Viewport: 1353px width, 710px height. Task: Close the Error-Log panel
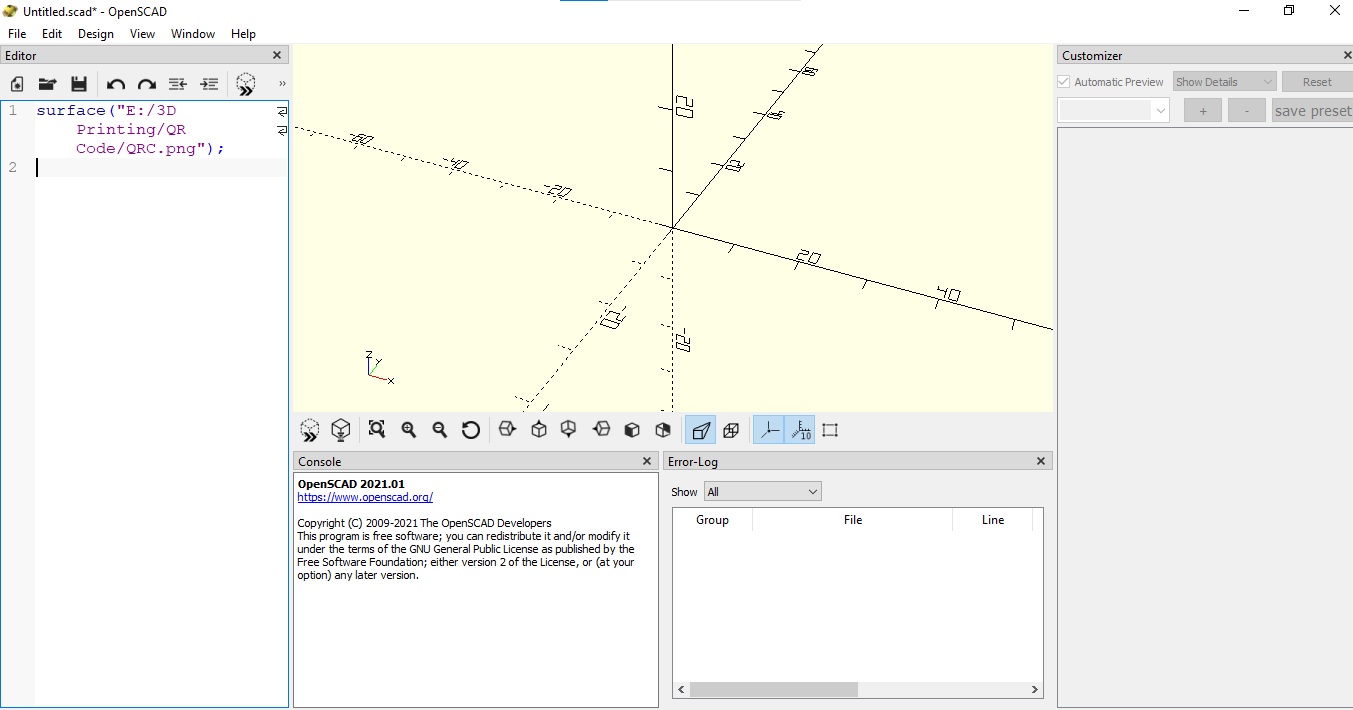[1041, 461]
